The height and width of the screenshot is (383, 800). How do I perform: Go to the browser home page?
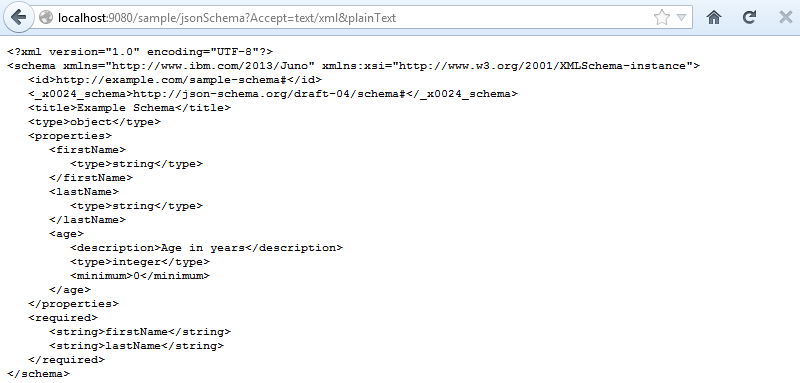click(714, 17)
